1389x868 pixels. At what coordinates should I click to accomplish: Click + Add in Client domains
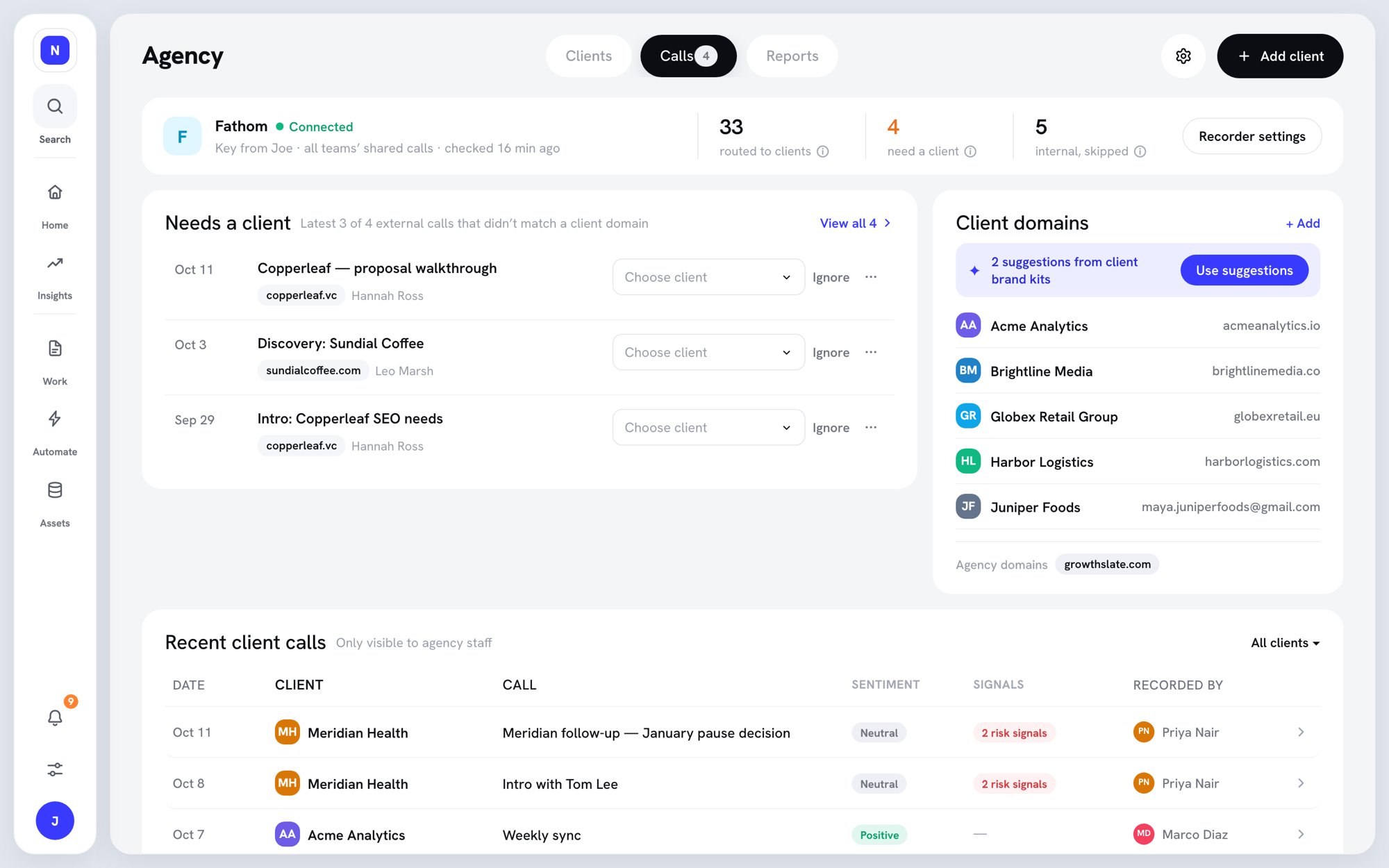(x=1302, y=223)
